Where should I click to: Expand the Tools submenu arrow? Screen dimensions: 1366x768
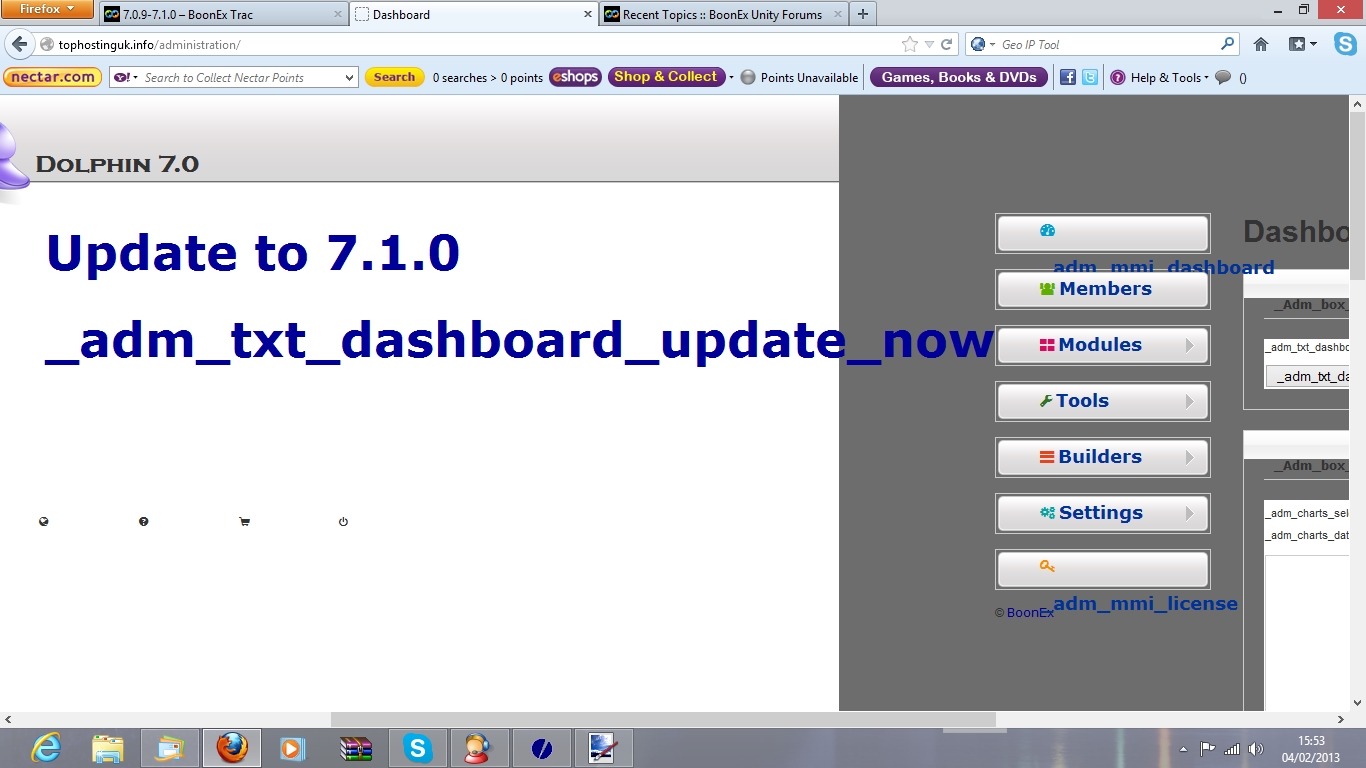click(x=1190, y=401)
